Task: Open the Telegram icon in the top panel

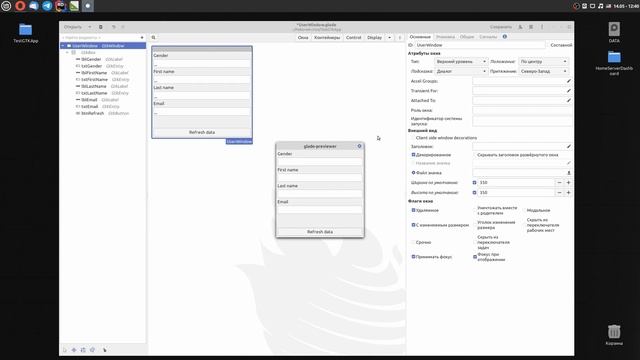Action: coord(47,6)
